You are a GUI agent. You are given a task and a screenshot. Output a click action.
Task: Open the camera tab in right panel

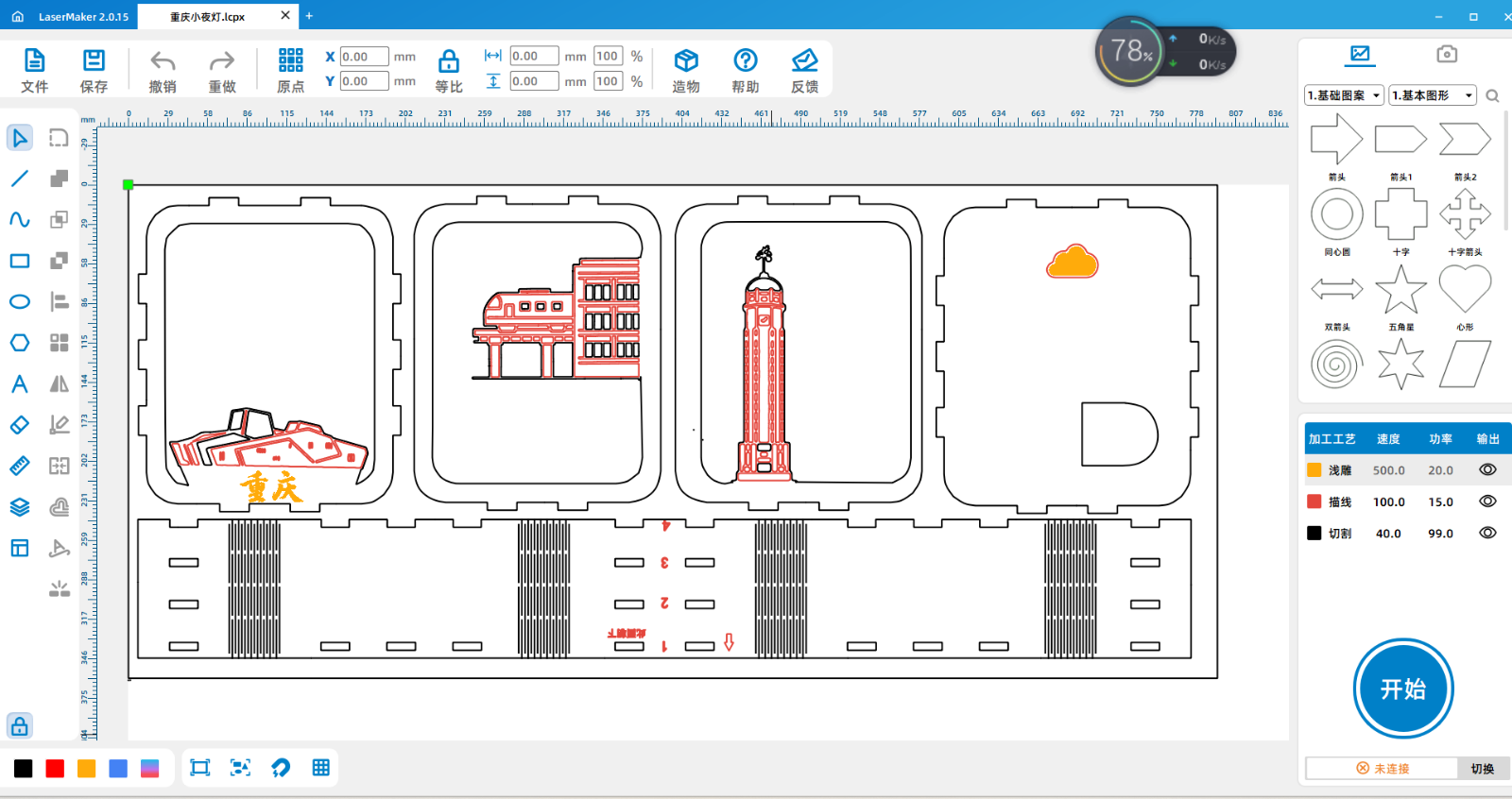click(x=1446, y=54)
